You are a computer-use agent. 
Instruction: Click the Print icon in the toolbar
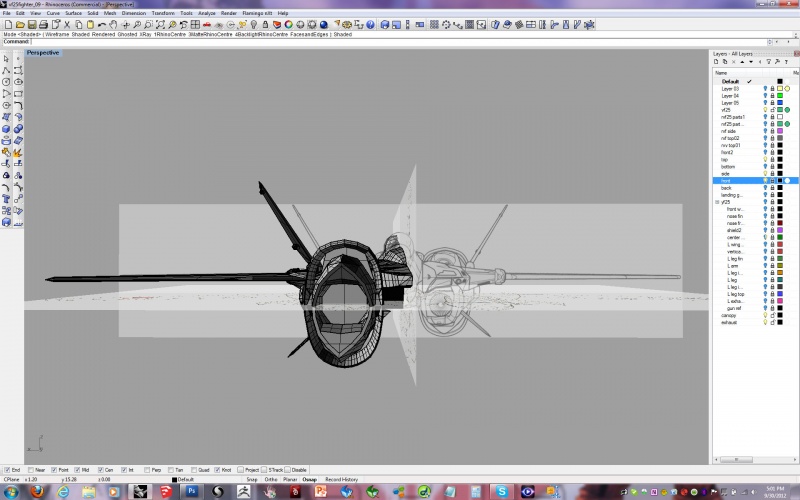[x=43, y=24]
